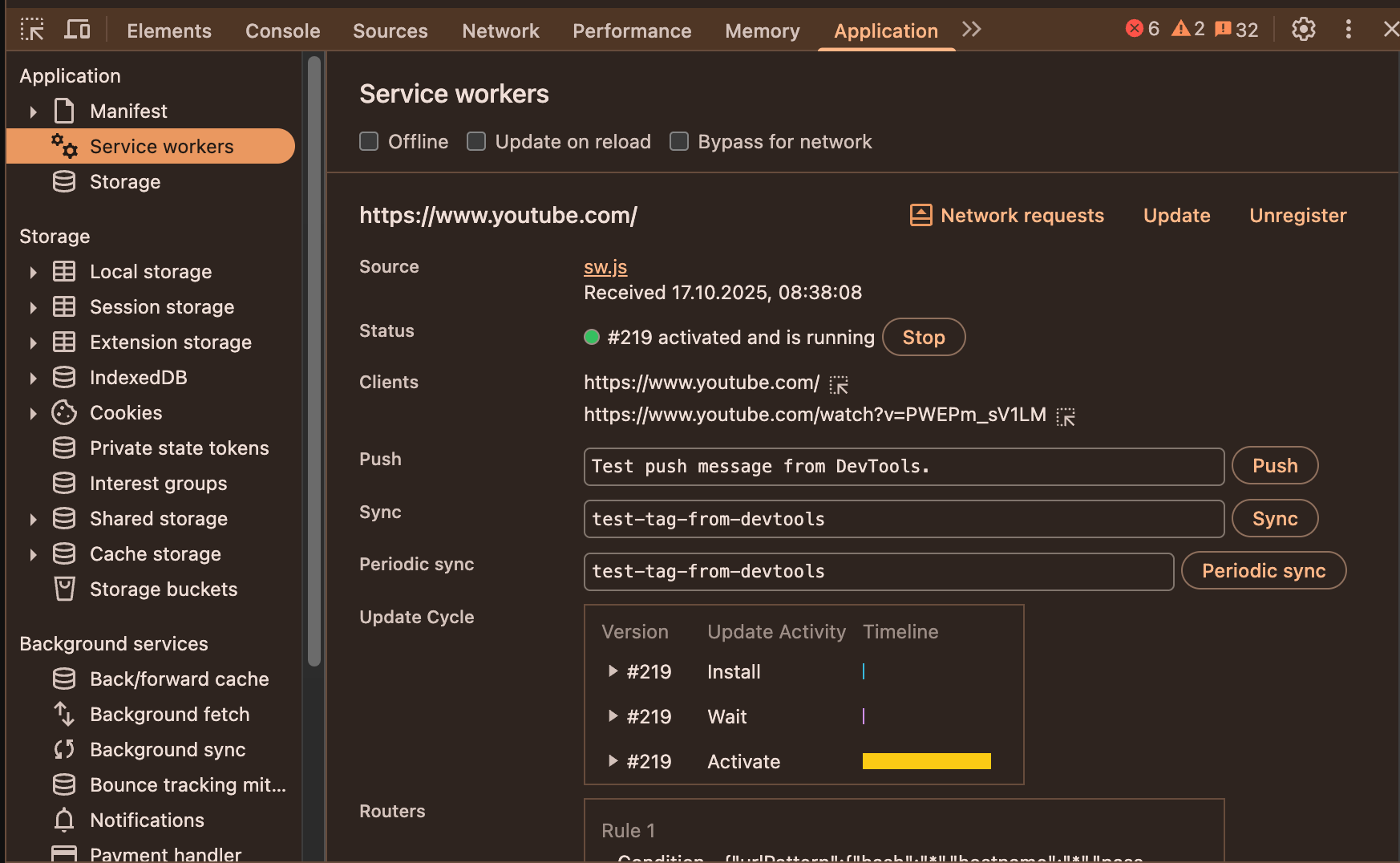
Task: Focus the watch page client icon
Action: (x=1065, y=417)
